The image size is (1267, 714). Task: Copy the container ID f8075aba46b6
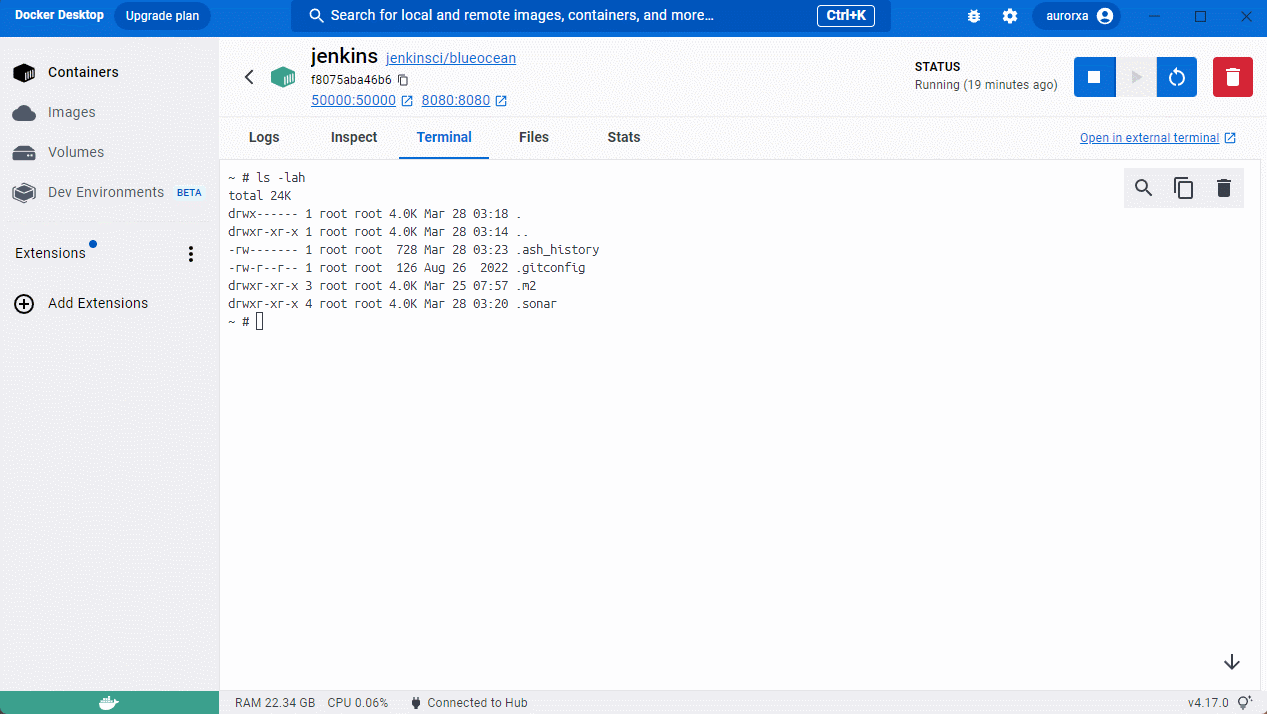[x=403, y=80]
